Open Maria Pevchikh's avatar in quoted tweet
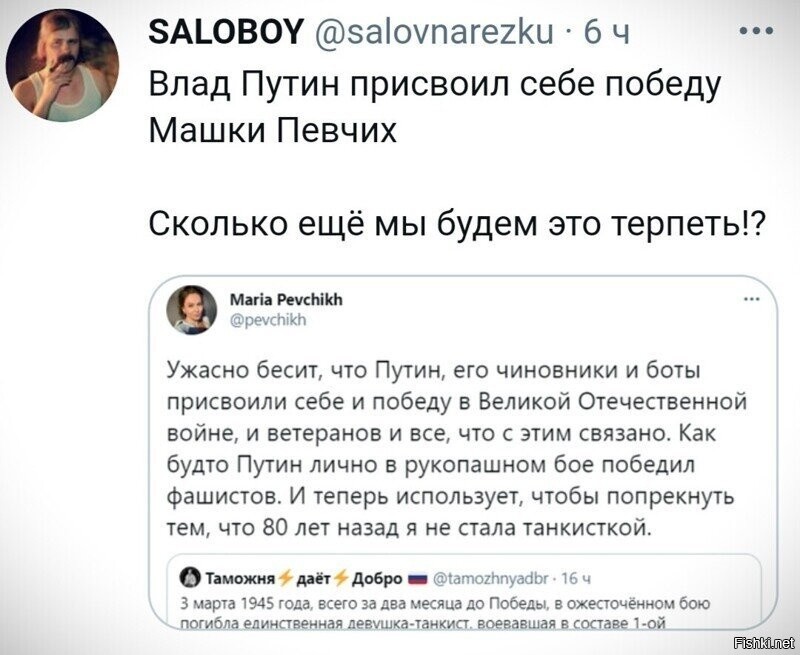800x655 pixels. click(x=192, y=310)
